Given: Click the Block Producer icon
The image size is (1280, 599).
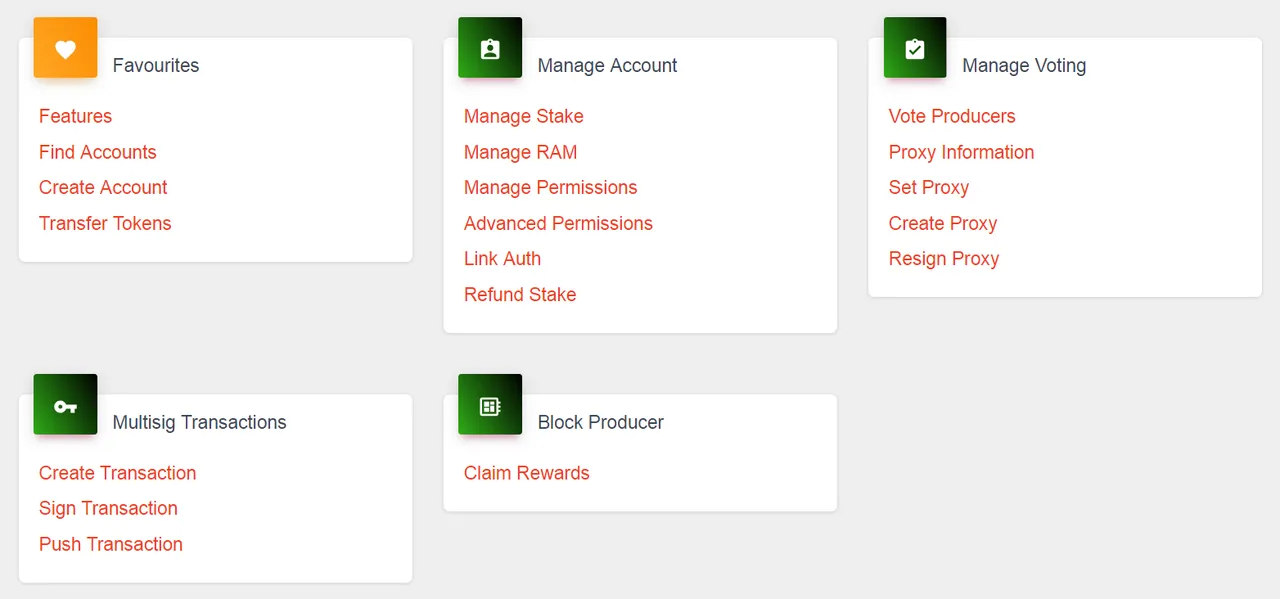Looking at the screenshot, I should point(490,405).
